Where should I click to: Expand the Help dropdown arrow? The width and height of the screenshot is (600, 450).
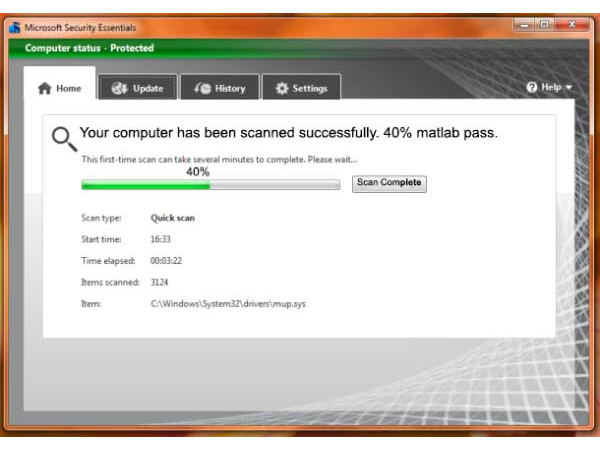click(569, 88)
